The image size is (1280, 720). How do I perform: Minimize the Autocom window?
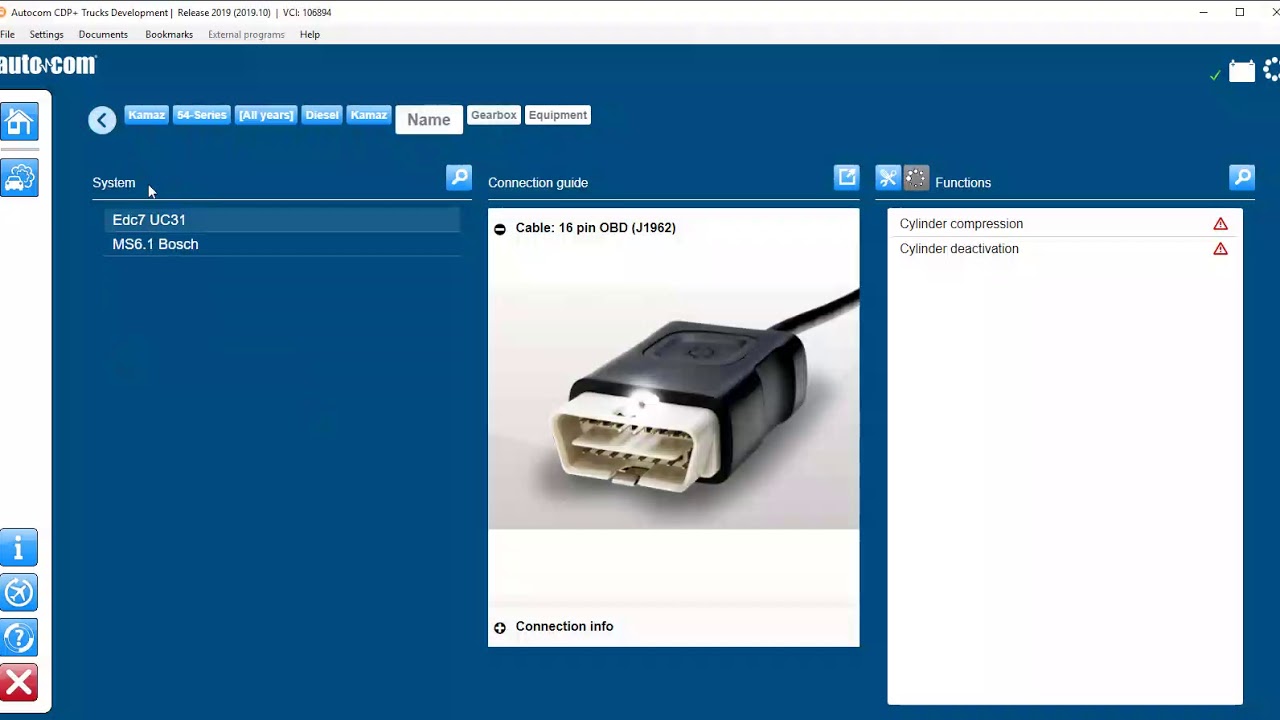coord(1203,12)
